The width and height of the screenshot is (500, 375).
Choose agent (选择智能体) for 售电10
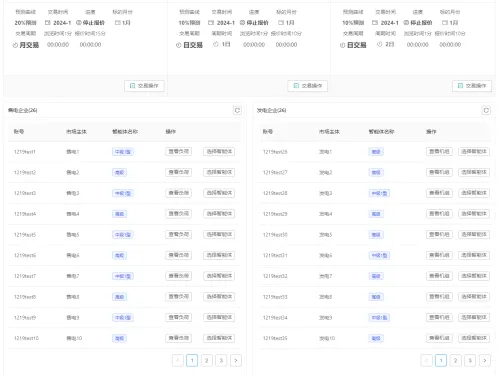[x=219, y=338]
